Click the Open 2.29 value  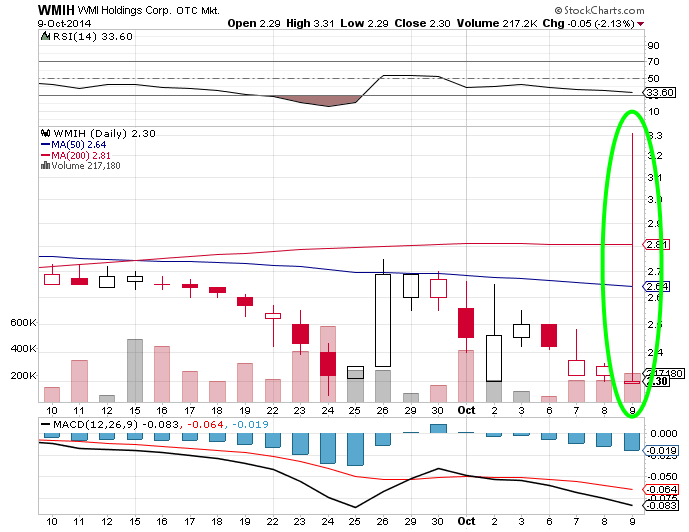(x=254, y=23)
